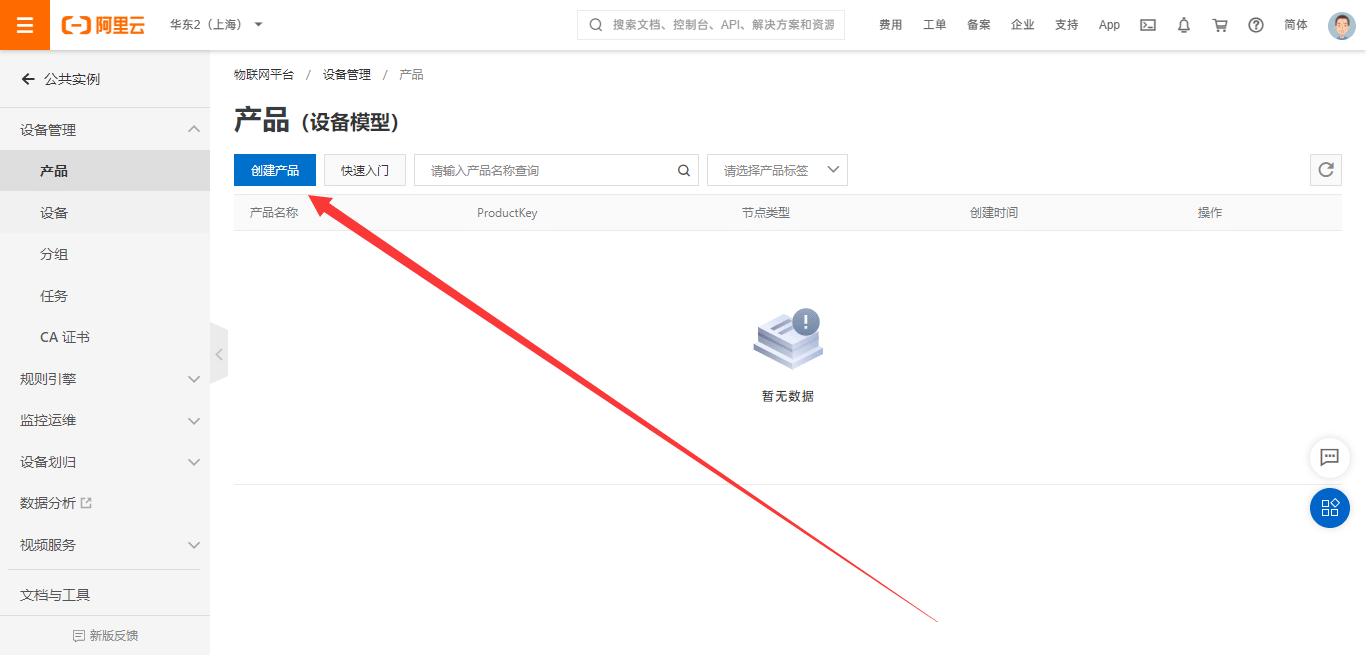The width and height of the screenshot is (1366, 655).
Task: Open the notifications bell
Action: 1183,24
